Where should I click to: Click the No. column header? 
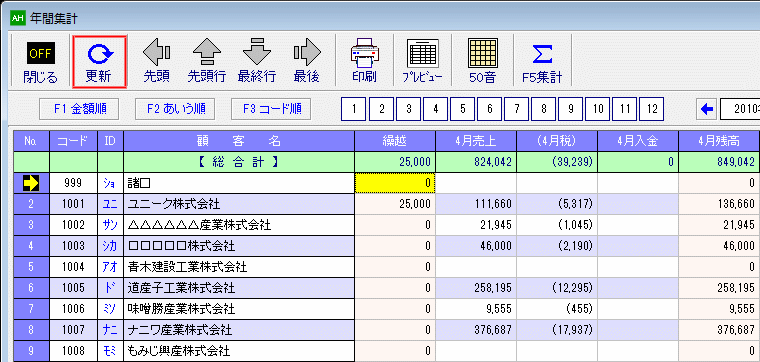[31, 141]
